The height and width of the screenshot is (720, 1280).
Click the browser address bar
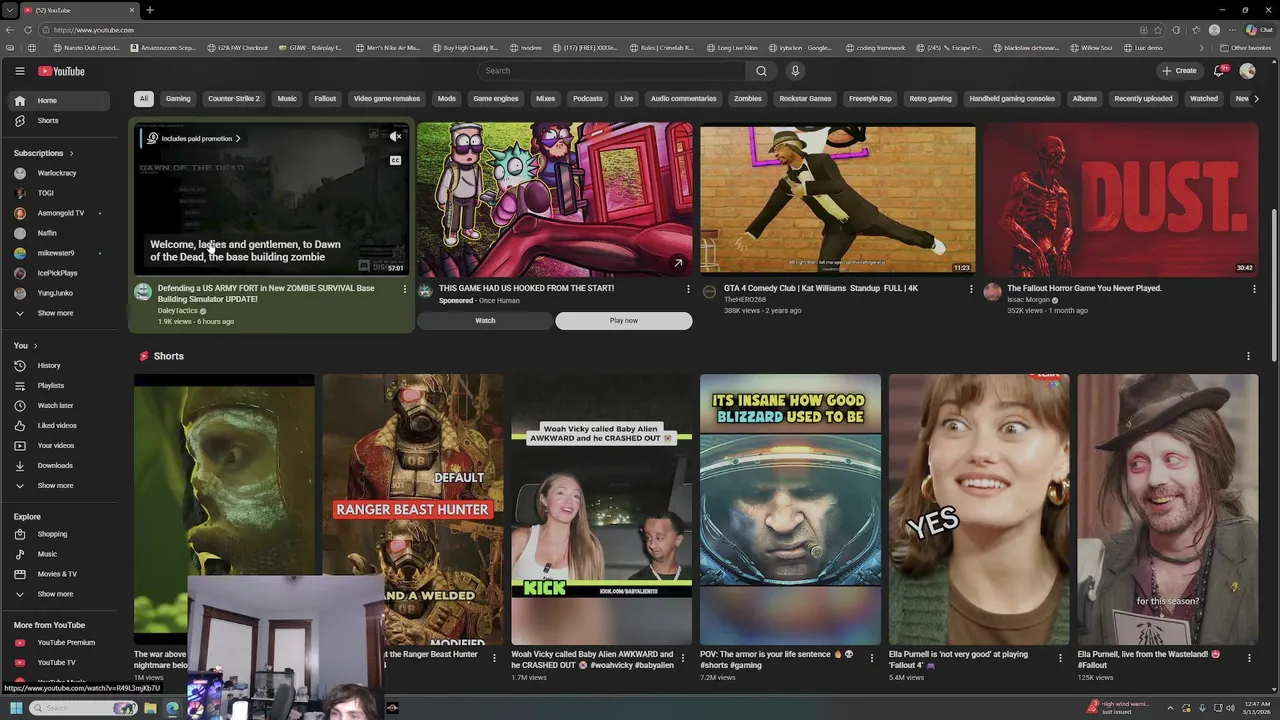pyautogui.click(x=590, y=30)
